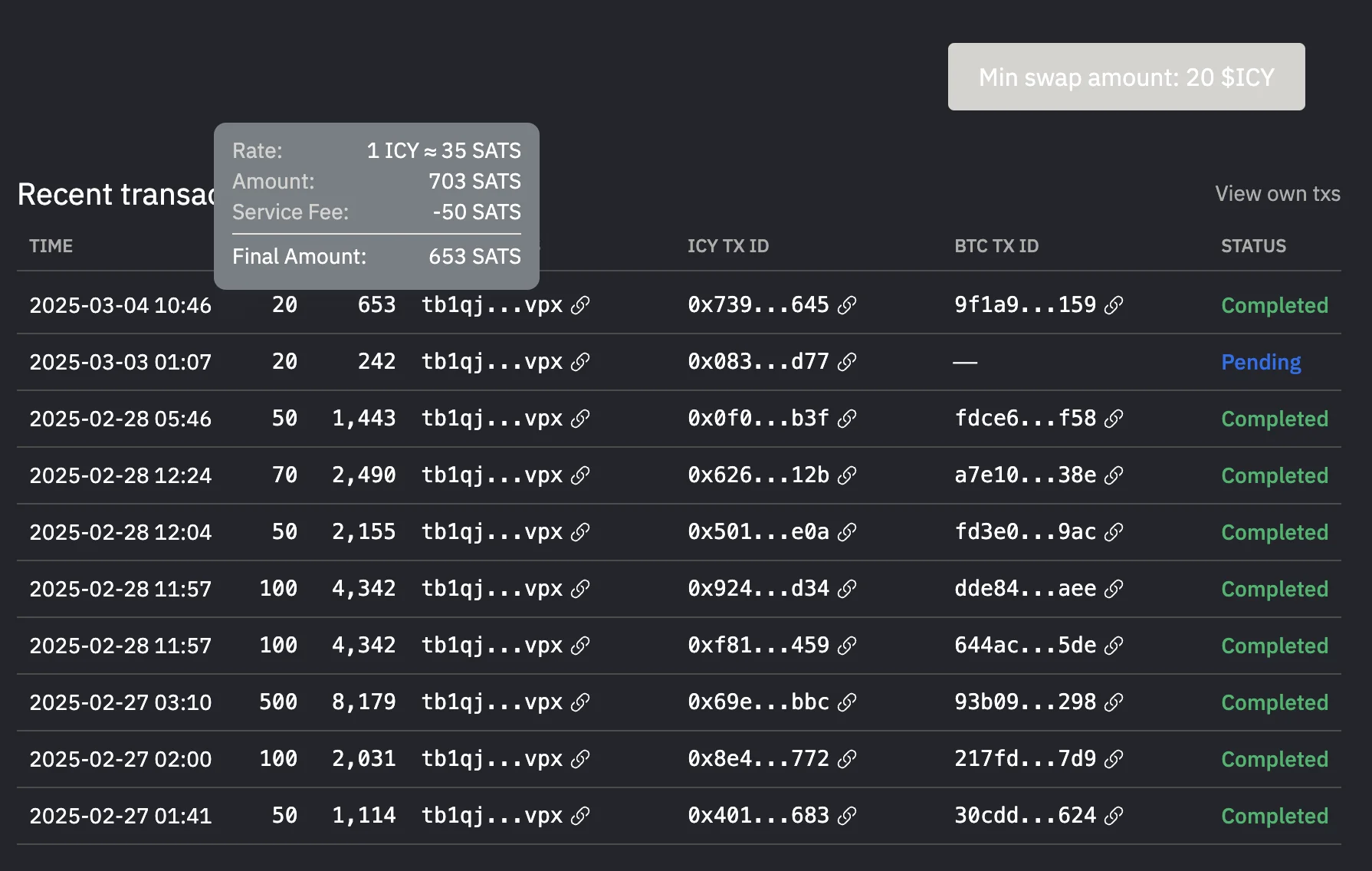The height and width of the screenshot is (871, 1372).
Task: Click the BTC TX ID column header
Action: (x=996, y=246)
